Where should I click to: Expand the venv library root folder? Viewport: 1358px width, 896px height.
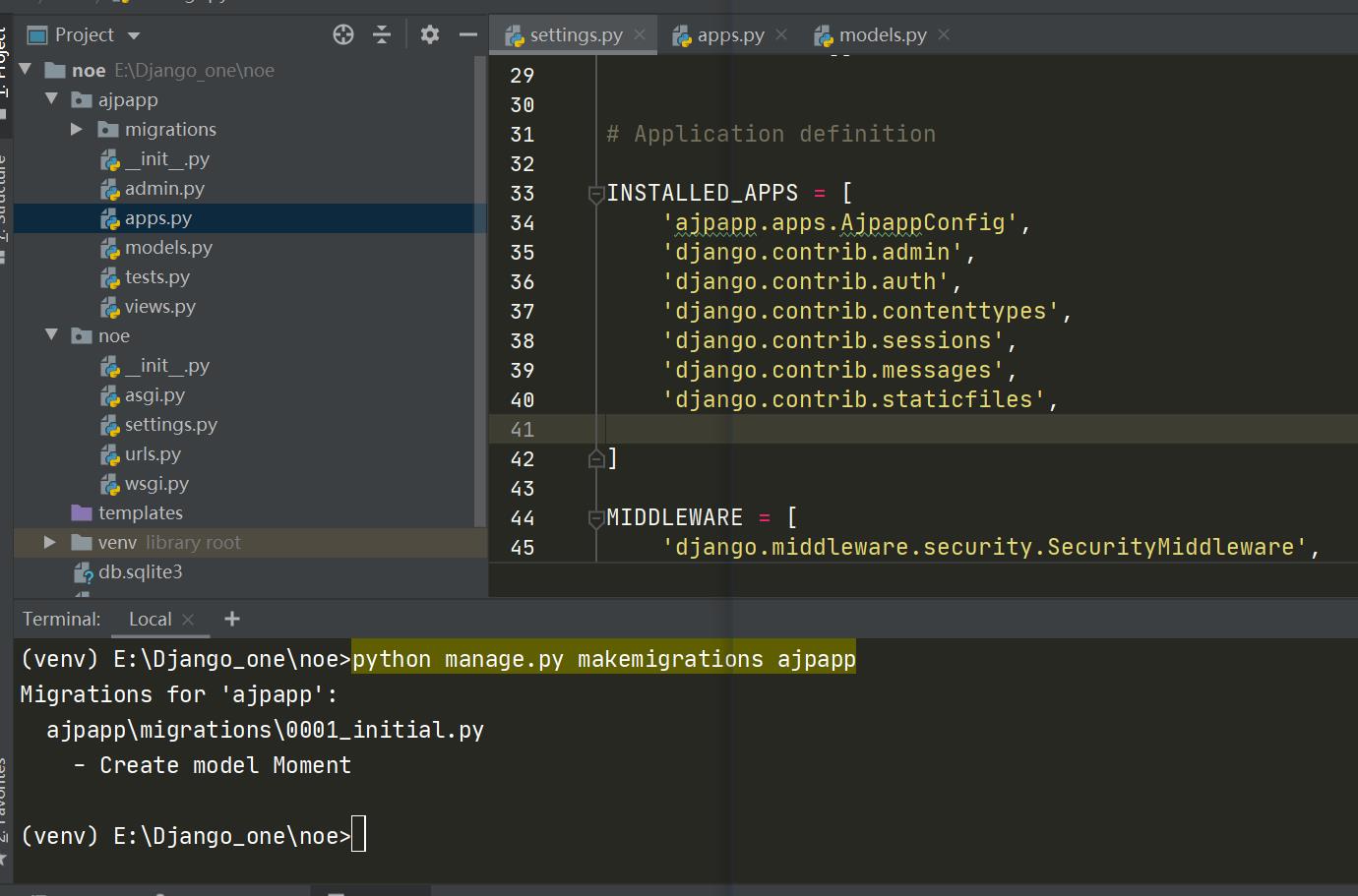(50, 542)
